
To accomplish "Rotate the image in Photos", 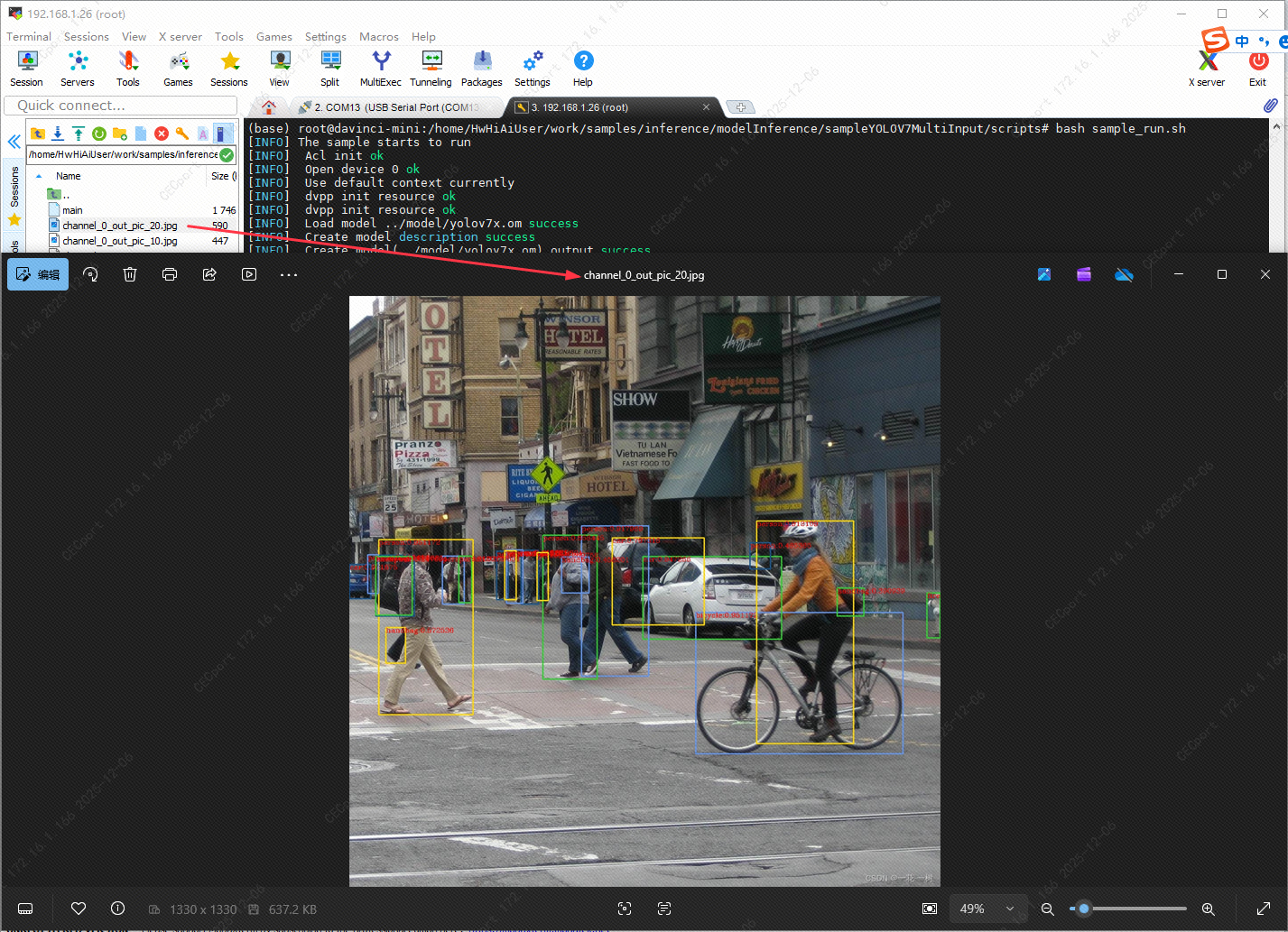I will pos(90,274).
